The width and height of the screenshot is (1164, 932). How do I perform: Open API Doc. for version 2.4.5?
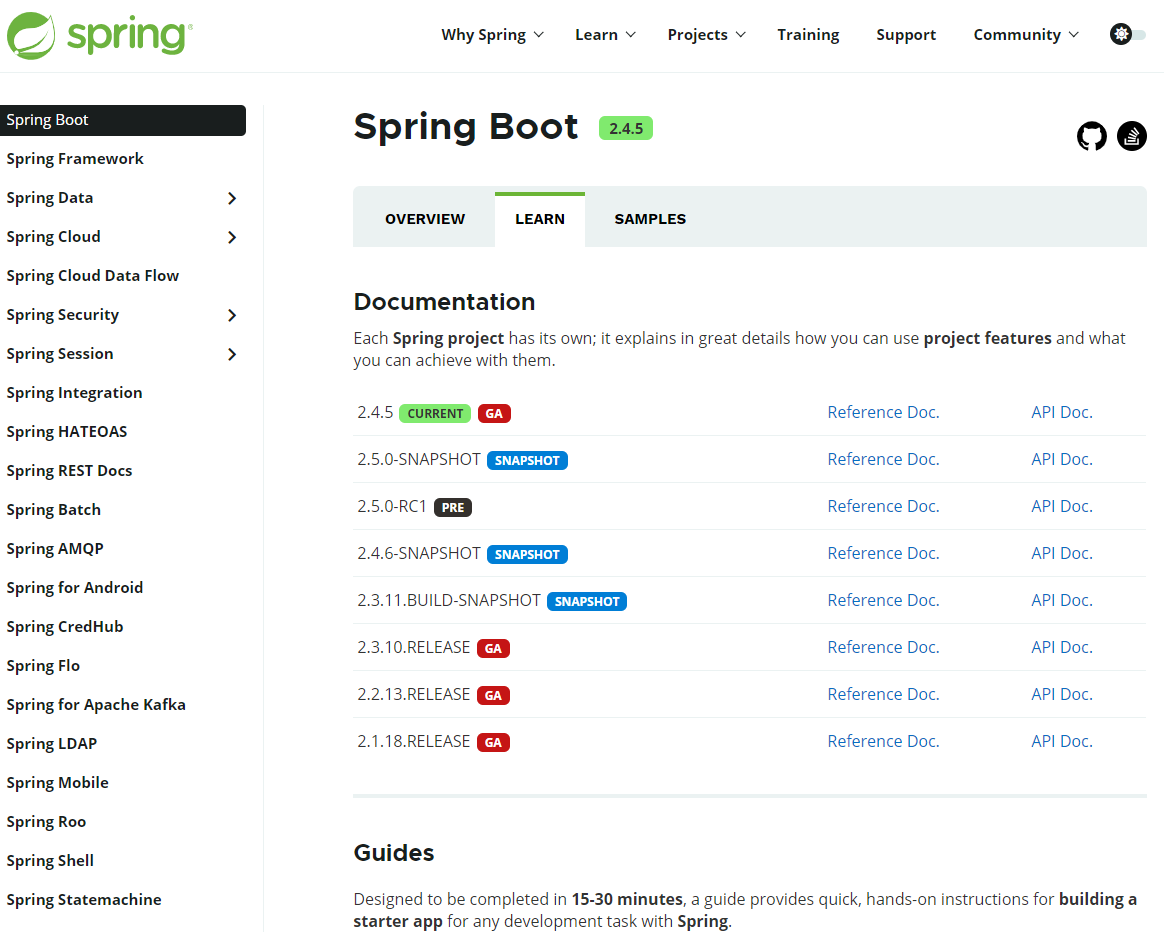(x=1062, y=412)
